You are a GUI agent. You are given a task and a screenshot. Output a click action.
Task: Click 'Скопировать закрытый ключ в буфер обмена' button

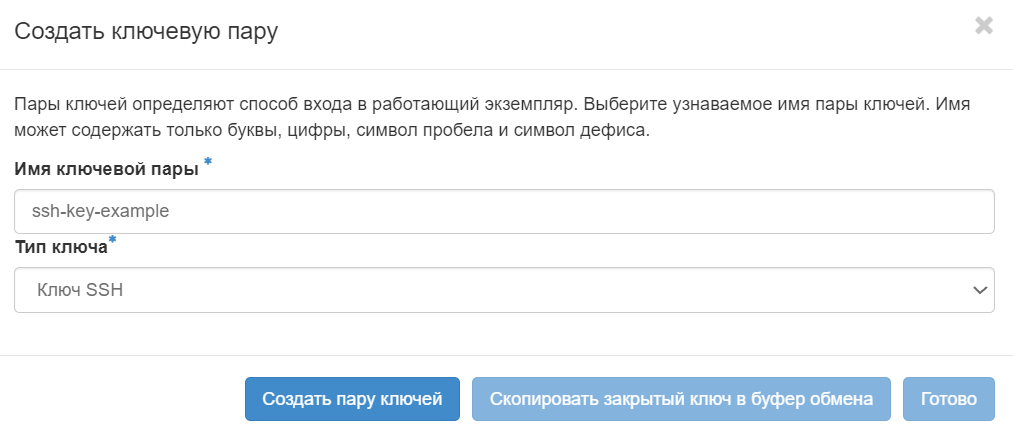(x=681, y=399)
